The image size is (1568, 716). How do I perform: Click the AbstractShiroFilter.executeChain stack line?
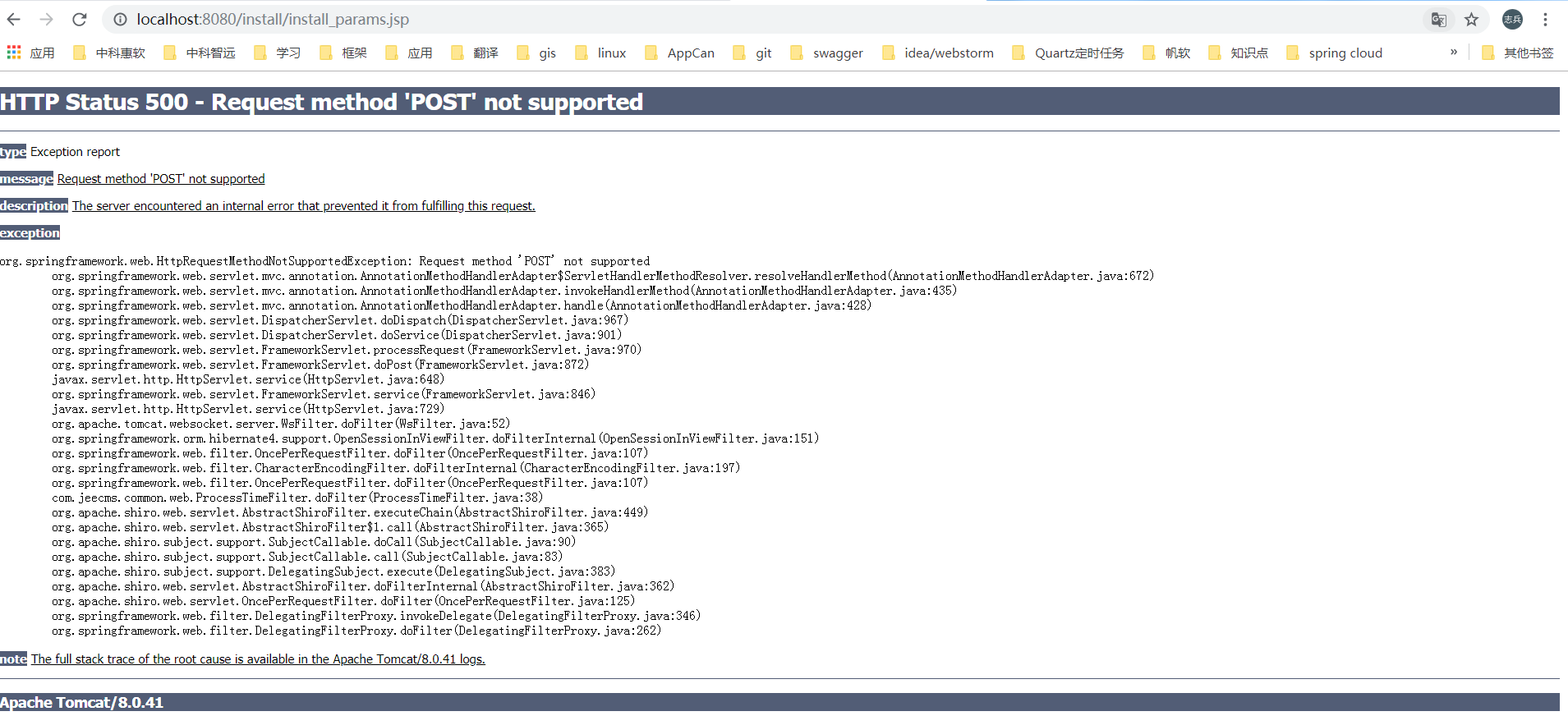pos(350,512)
